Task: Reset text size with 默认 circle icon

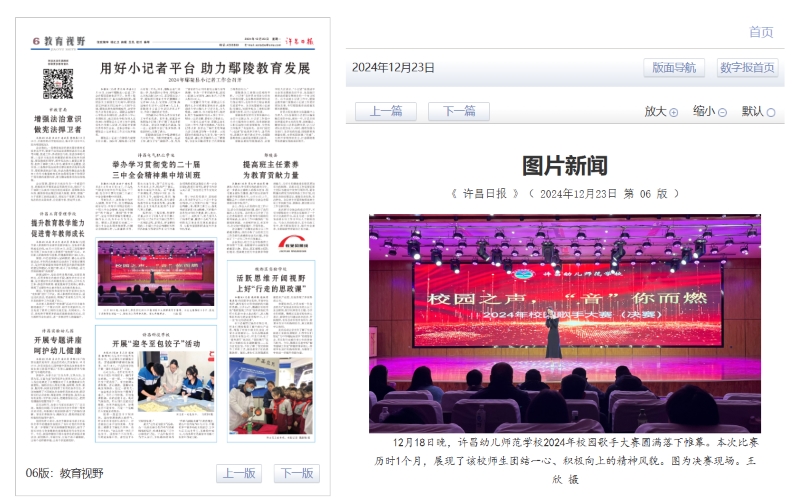Action: tap(770, 113)
